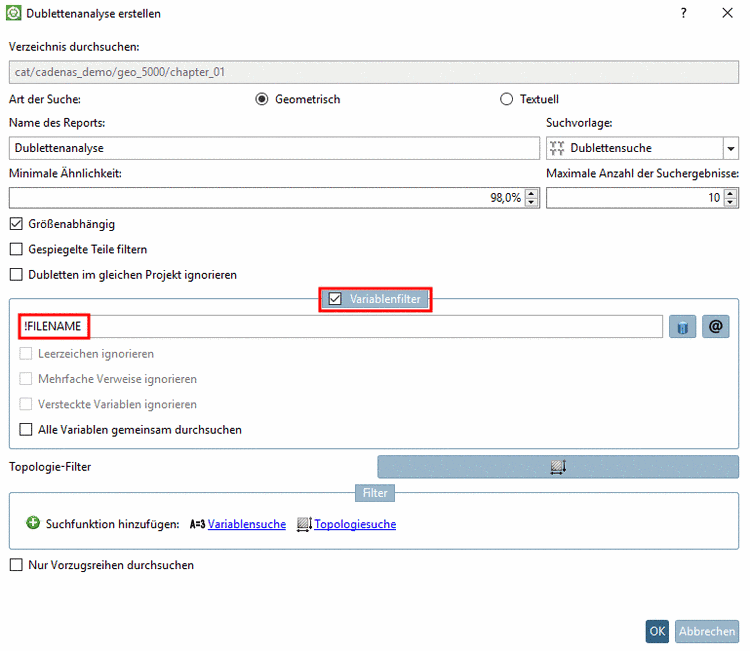Click the Dublettenanalyse app icon in title bar

pos(13,13)
